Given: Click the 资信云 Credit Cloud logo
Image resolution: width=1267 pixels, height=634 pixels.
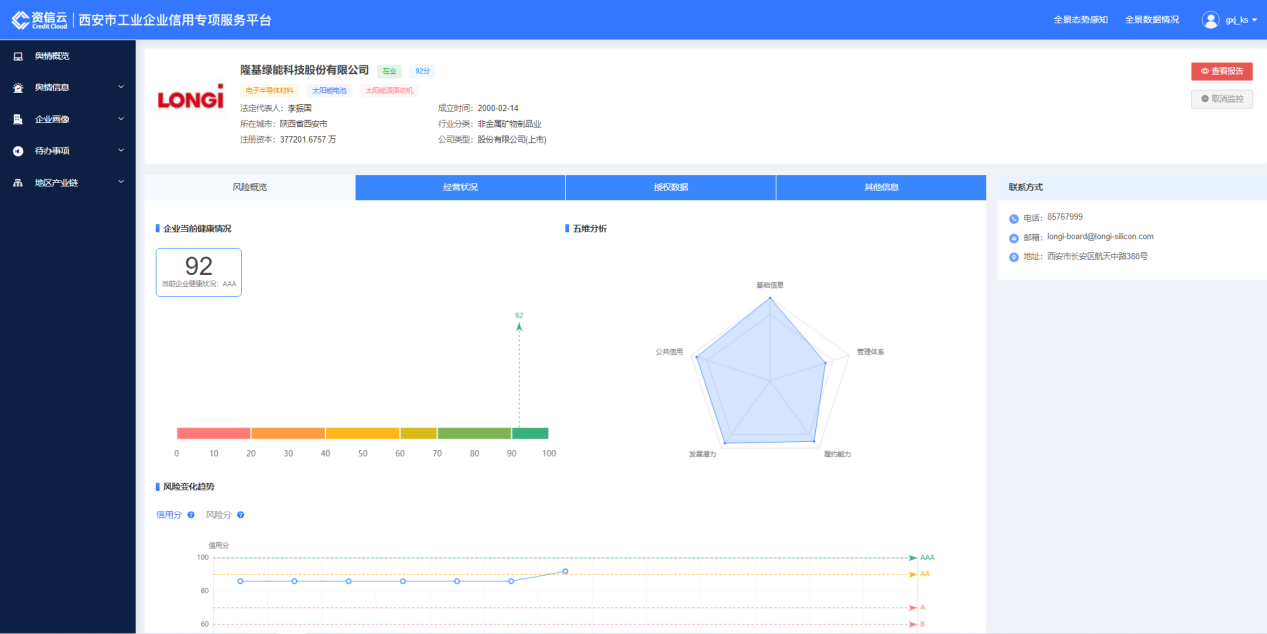Looking at the screenshot, I should (x=38, y=20).
